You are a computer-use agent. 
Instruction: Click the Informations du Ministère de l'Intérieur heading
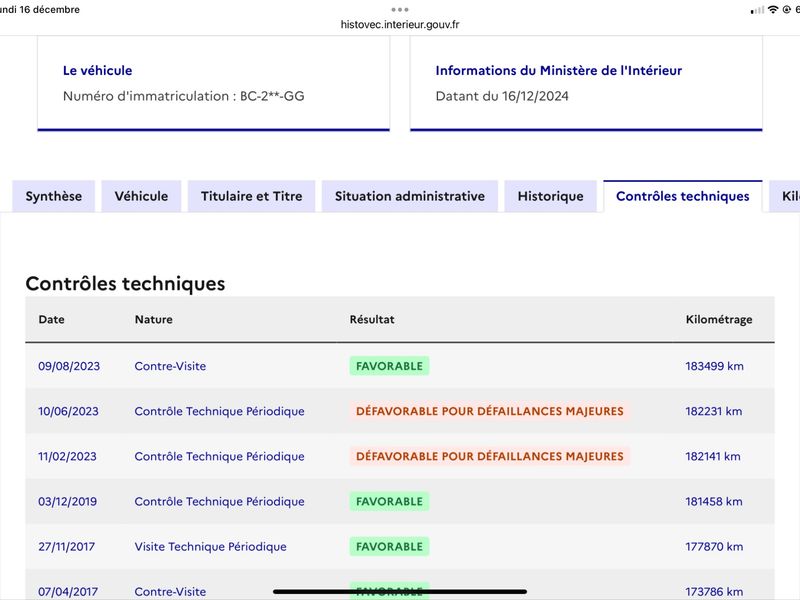[x=559, y=70]
